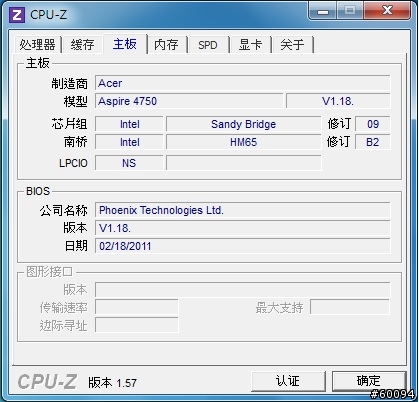419x402 pixels.
Task: Click the Sandy Bridge chipset value
Action: coord(244,124)
